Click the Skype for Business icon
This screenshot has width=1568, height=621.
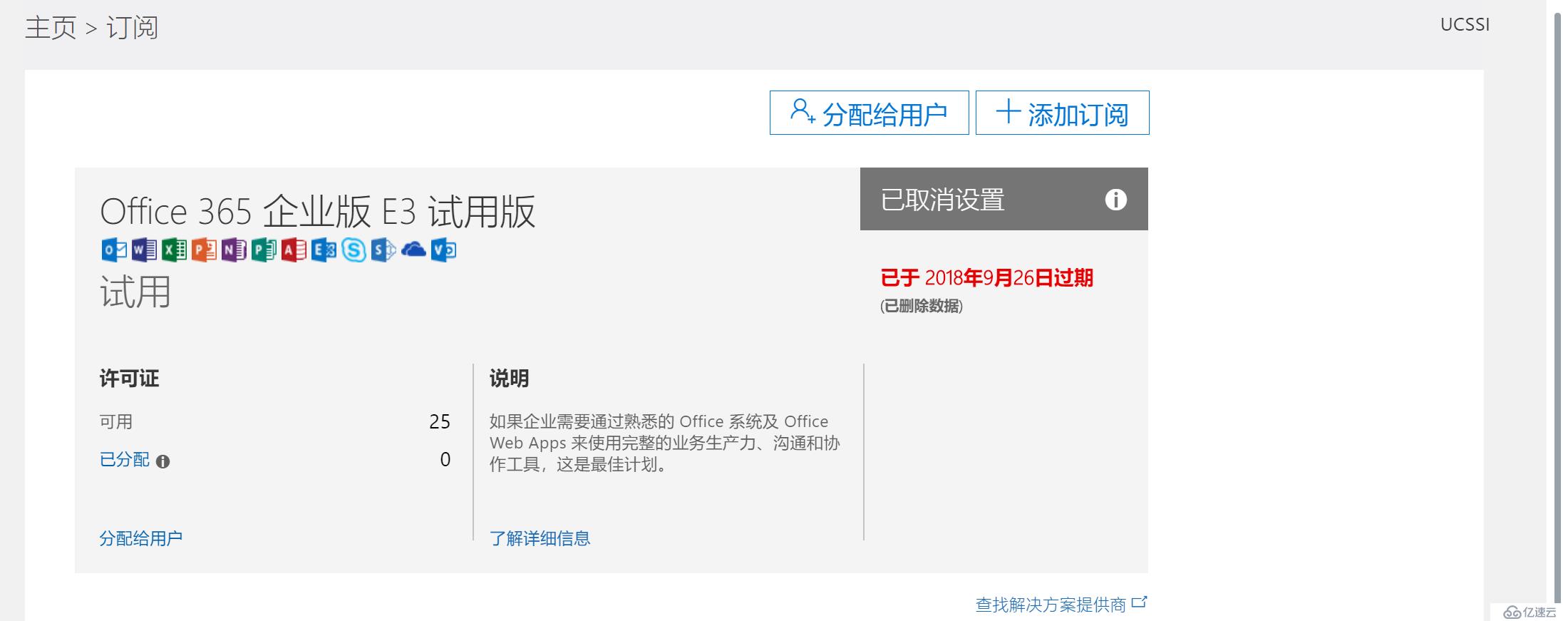354,250
